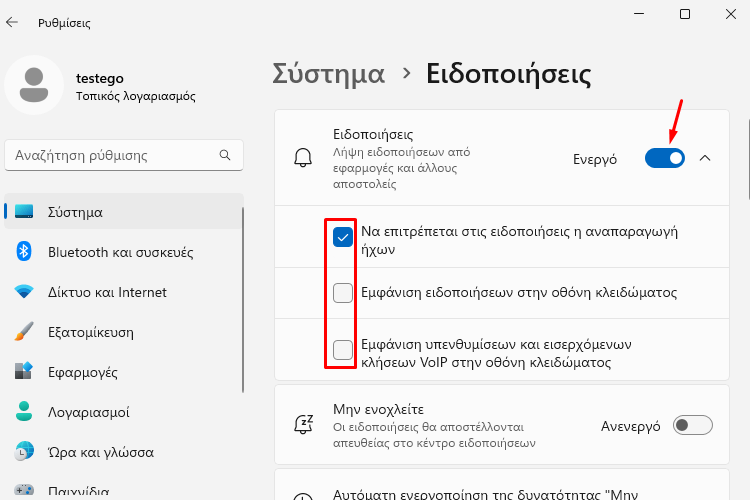
Task: Click the Λογαριασμοί person icon
Action: 24,411
